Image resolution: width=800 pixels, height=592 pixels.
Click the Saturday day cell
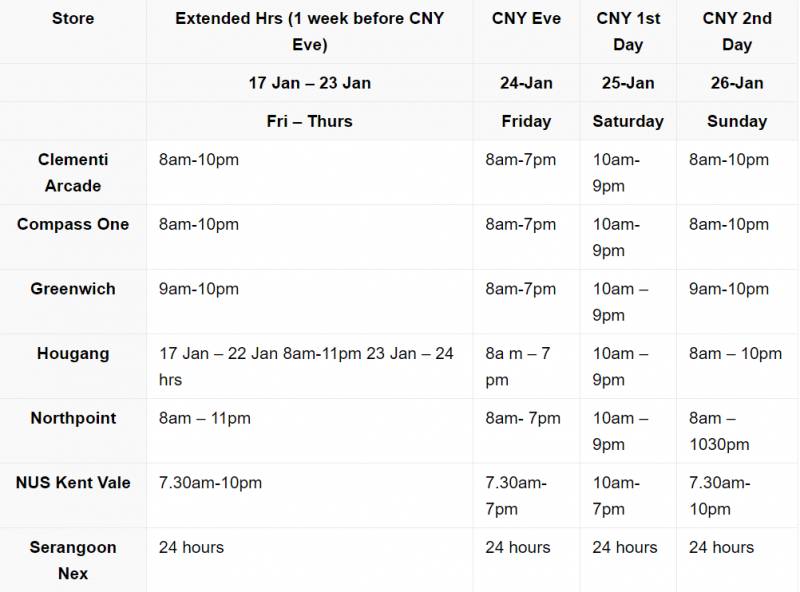(628, 121)
